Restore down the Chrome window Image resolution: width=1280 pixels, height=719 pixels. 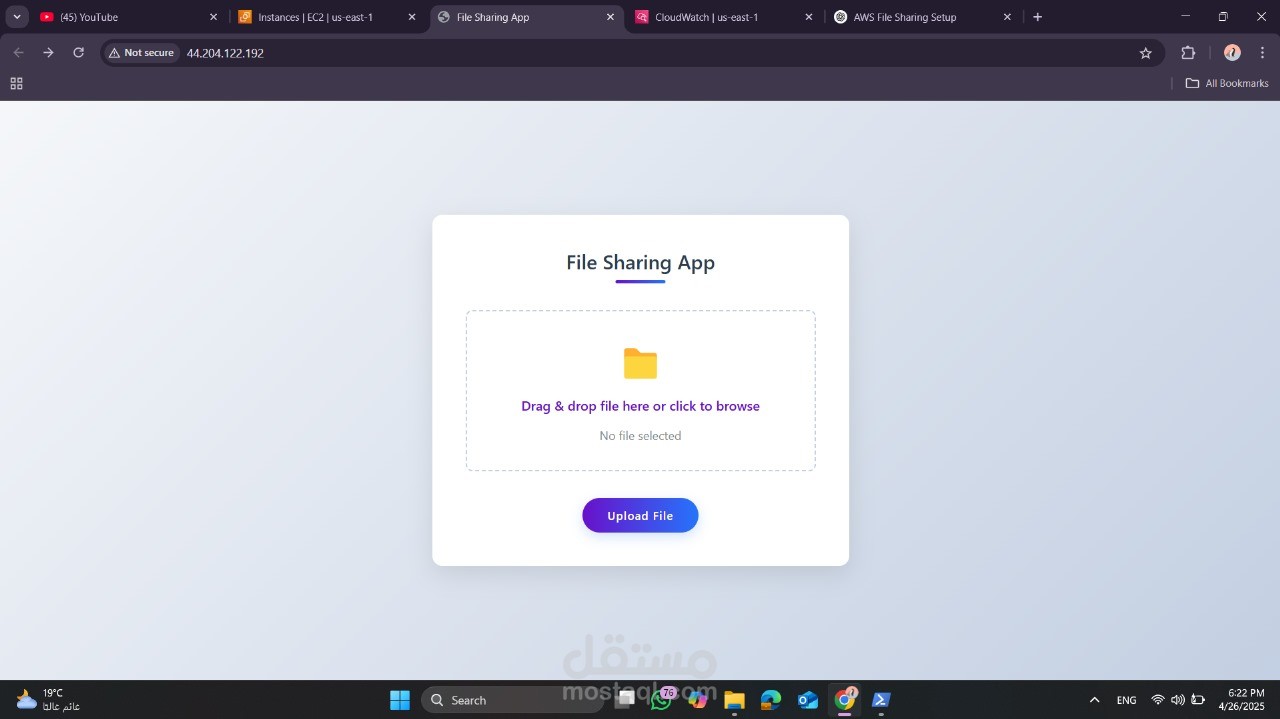tap(1223, 17)
